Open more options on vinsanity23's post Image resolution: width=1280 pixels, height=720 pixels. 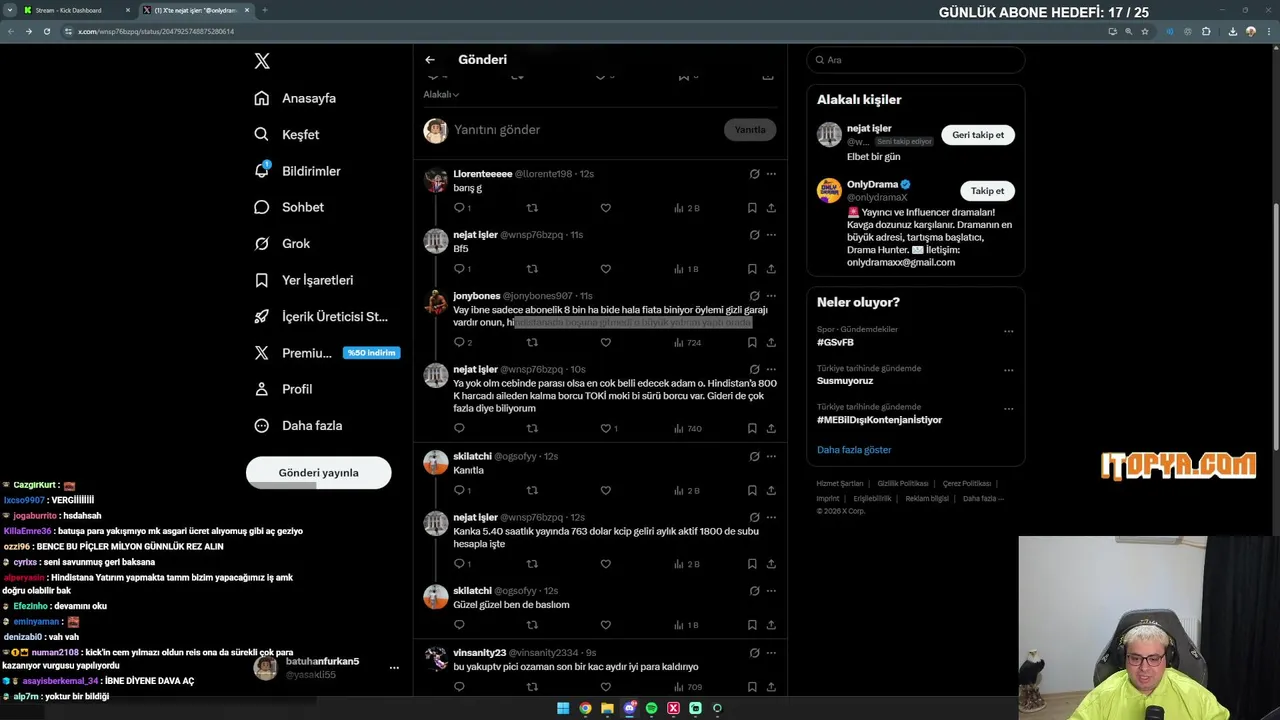771,652
